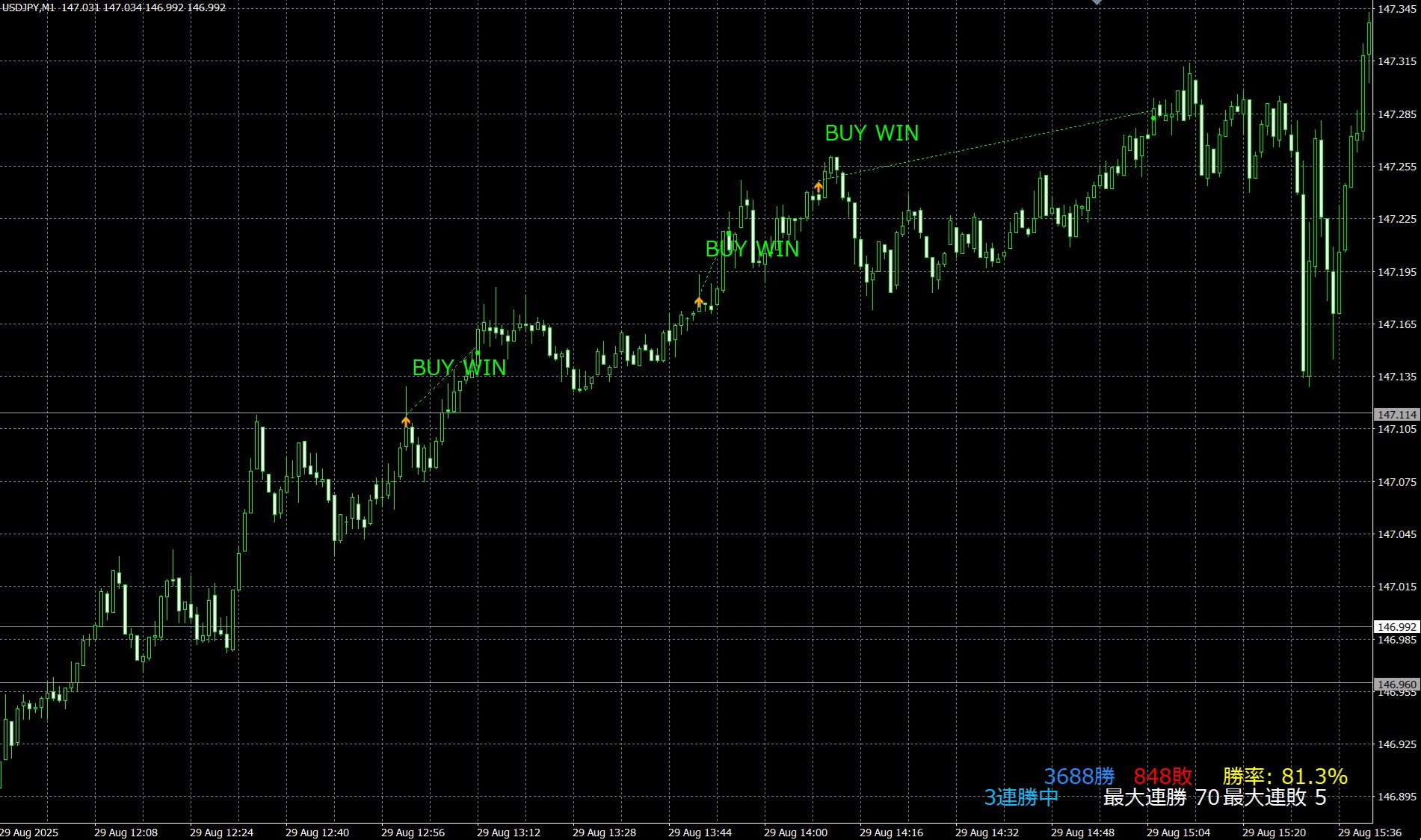Click the highest BUY WIN label
The height and width of the screenshot is (840, 1421).
pos(872,133)
